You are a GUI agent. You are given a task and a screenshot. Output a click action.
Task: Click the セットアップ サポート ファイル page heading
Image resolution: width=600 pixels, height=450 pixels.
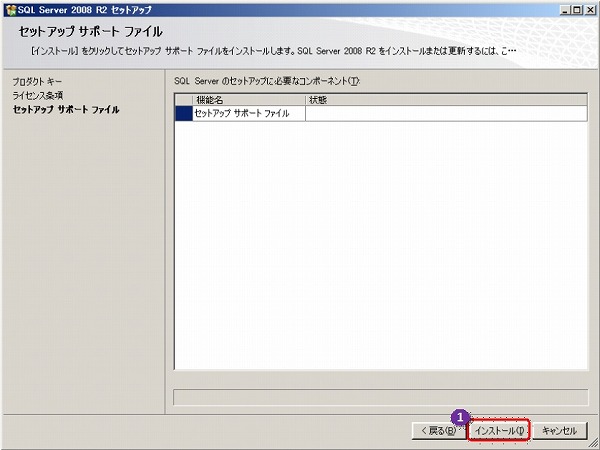(91, 31)
